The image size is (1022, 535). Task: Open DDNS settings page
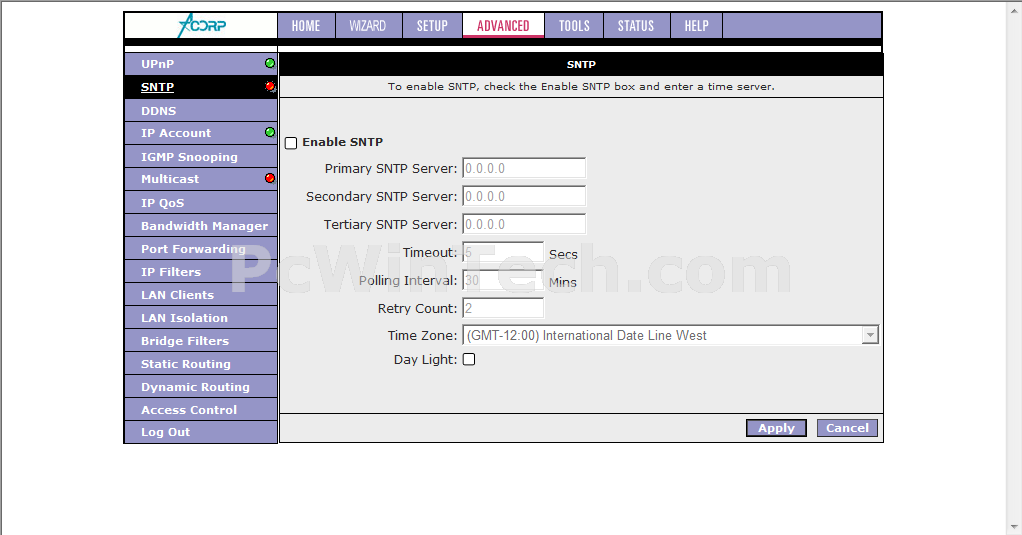pyautogui.click(x=201, y=110)
